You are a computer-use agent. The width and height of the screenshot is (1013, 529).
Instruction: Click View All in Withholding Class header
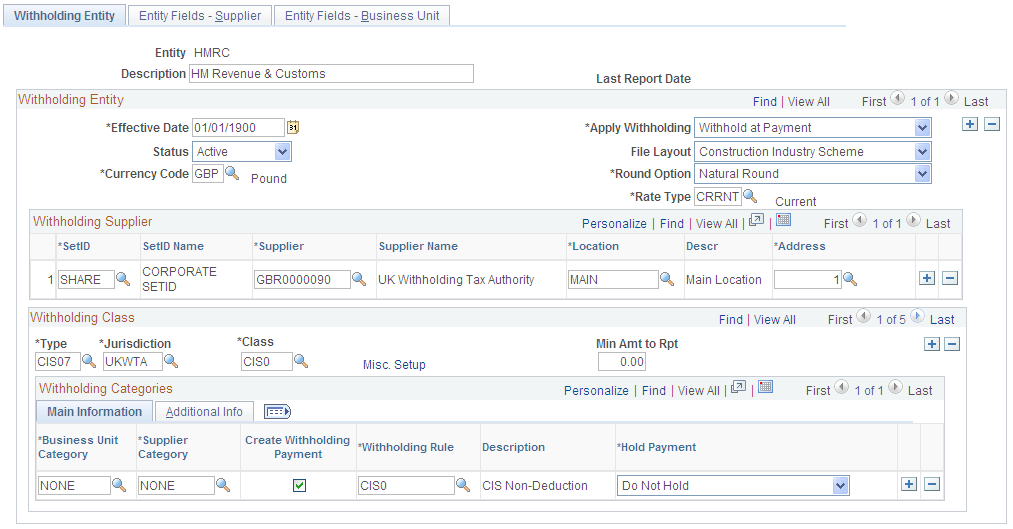775,319
